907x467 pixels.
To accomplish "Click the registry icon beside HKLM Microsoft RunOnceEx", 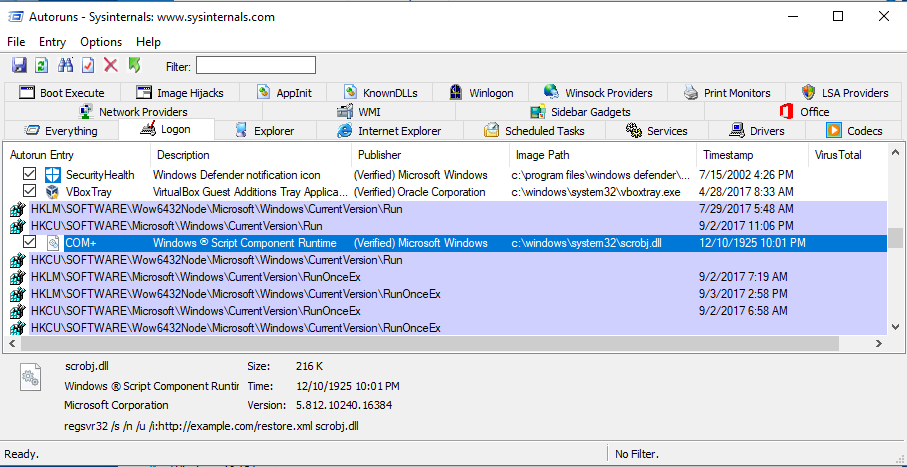I will [x=18, y=277].
